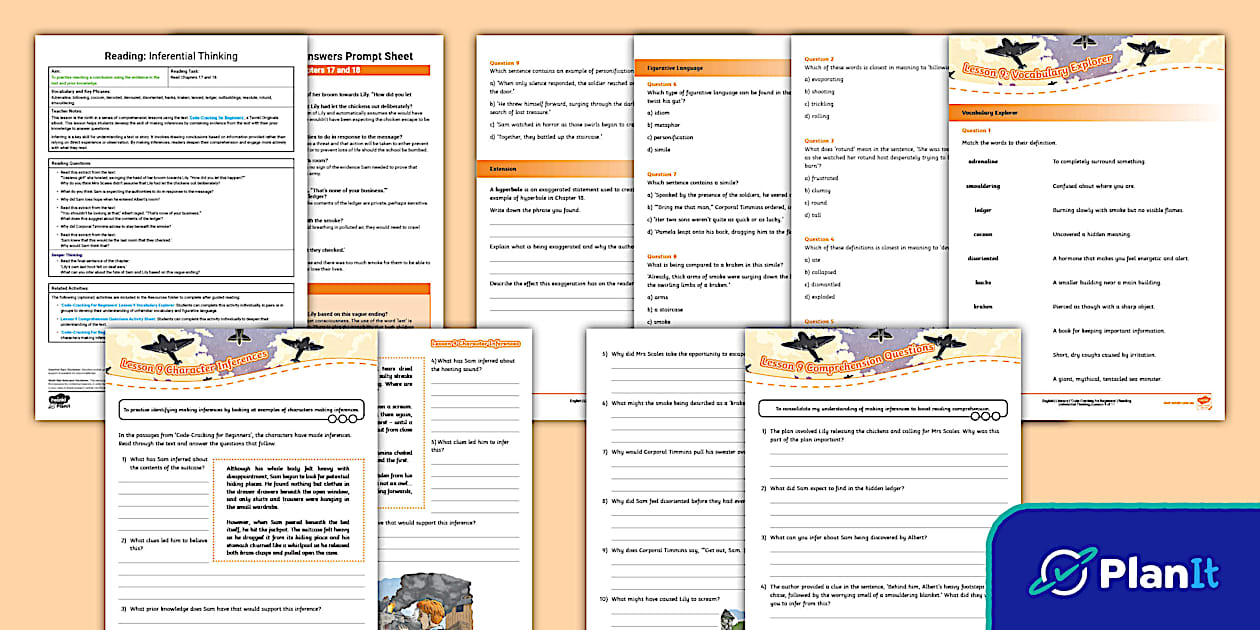1260x630 pixels.
Task: Tick the first success-criteria circle on Character Inferences sheet
Action: click(x=332, y=420)
